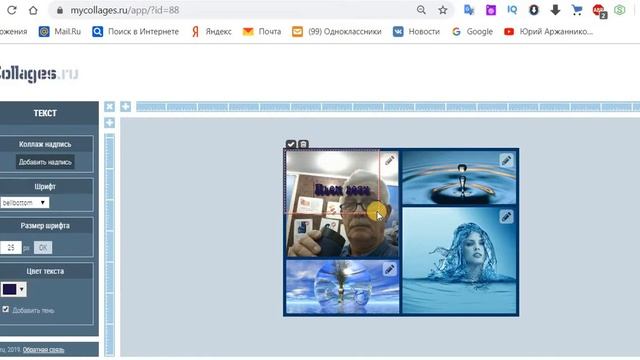The width and height of the screenshot is (640, 360).
Task: Click Обратная связь link
Action: click(x=43, y=350)
